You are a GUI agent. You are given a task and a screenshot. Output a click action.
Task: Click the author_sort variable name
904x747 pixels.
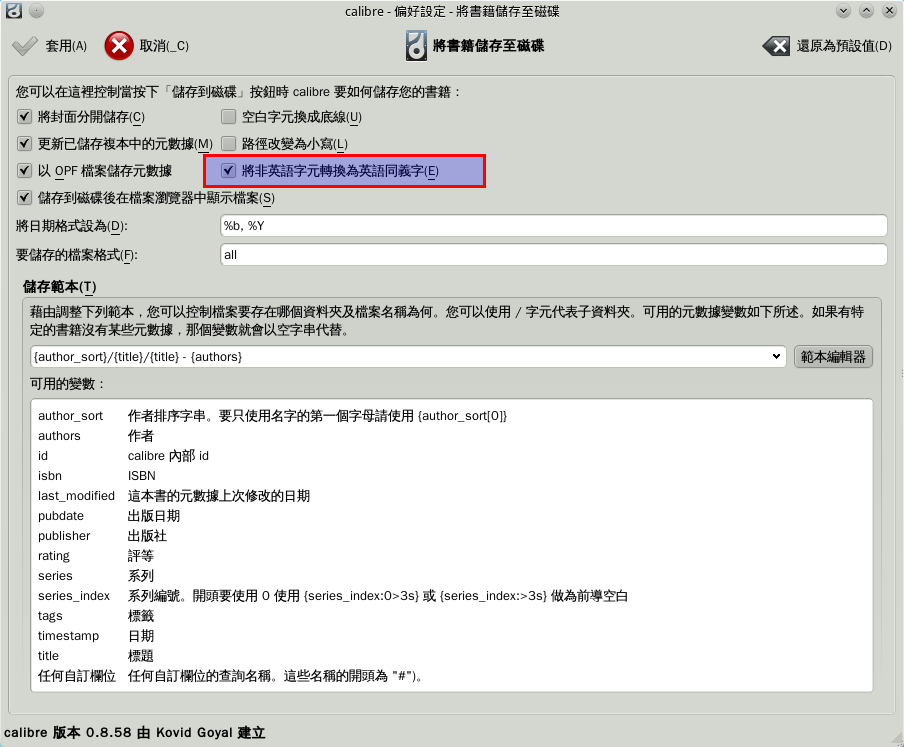click(70, 416)
